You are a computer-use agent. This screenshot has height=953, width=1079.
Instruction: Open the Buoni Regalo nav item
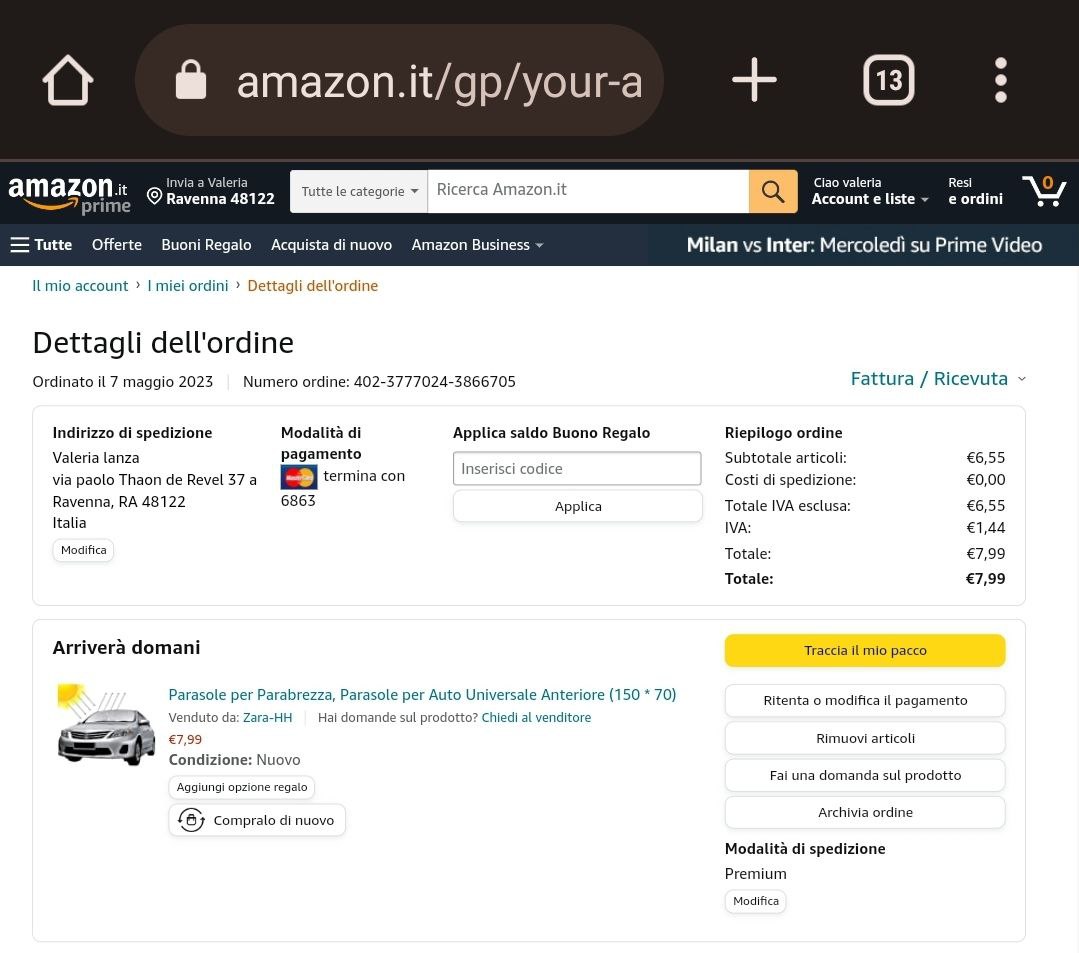[x=206, y=245]
